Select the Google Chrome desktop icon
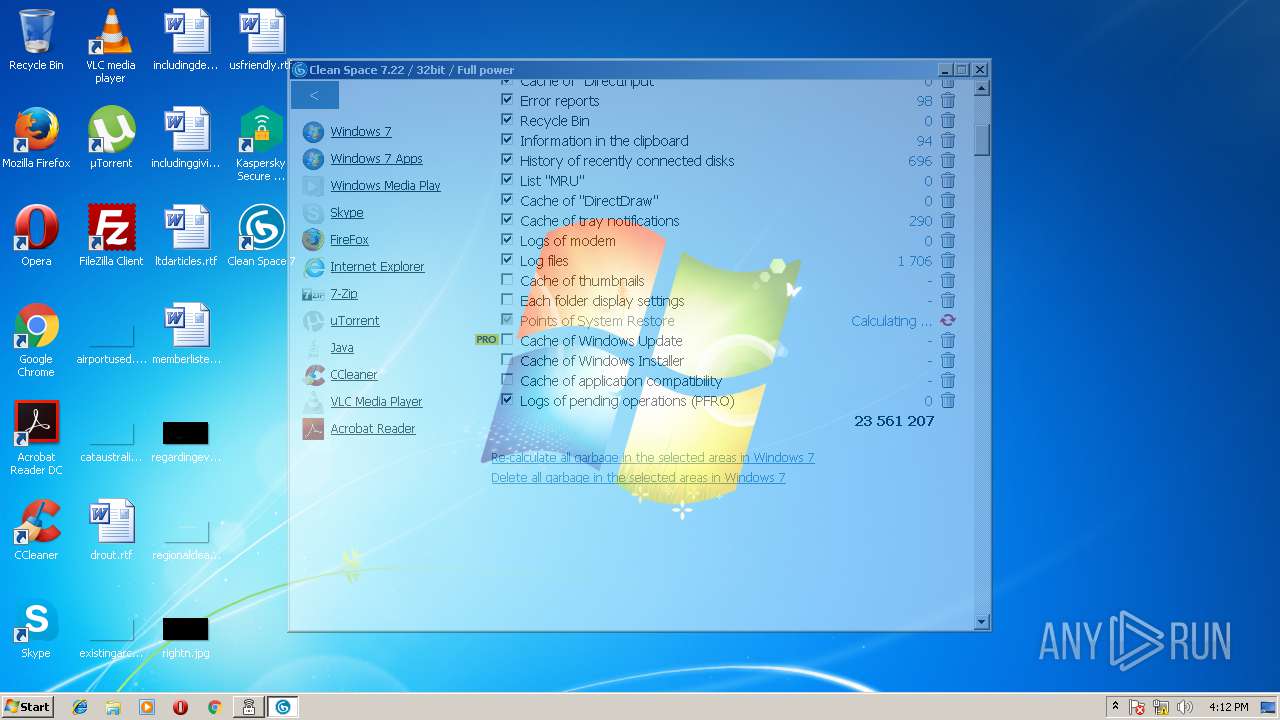This screenshot has width=1280, height=720. 36,341
